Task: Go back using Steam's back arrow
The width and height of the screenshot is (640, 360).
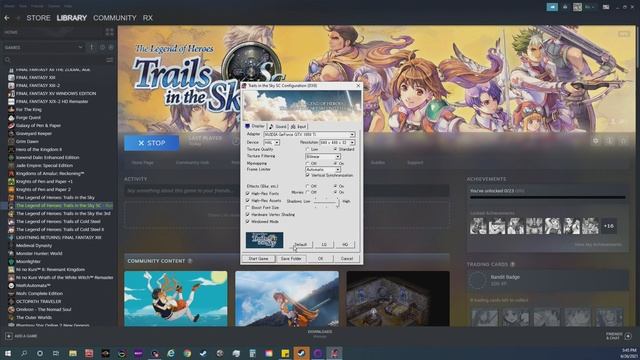Action: 7,18
